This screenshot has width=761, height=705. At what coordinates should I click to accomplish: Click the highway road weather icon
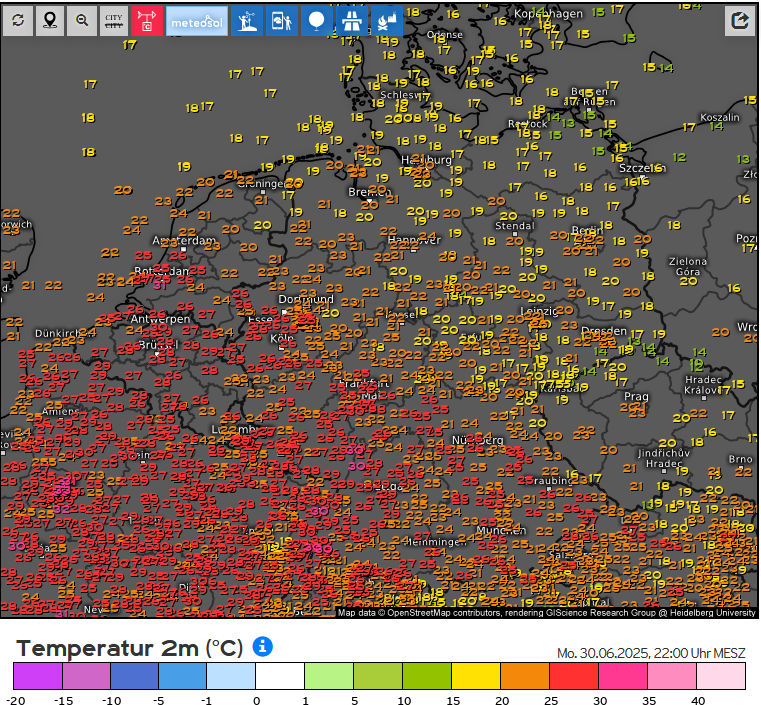pyautogui.click(x=351, y=21)
